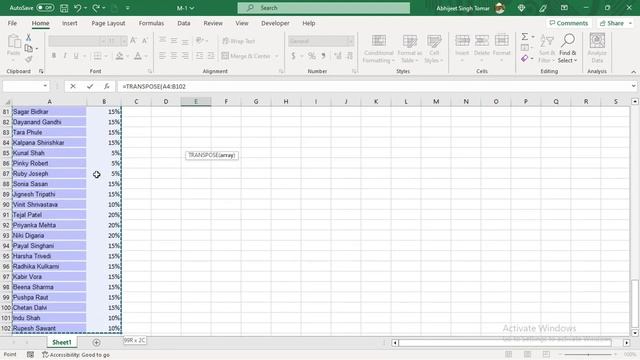Click inside the formula bar text
The width and height of the screenshot is (640, 360).
point(154,87)
